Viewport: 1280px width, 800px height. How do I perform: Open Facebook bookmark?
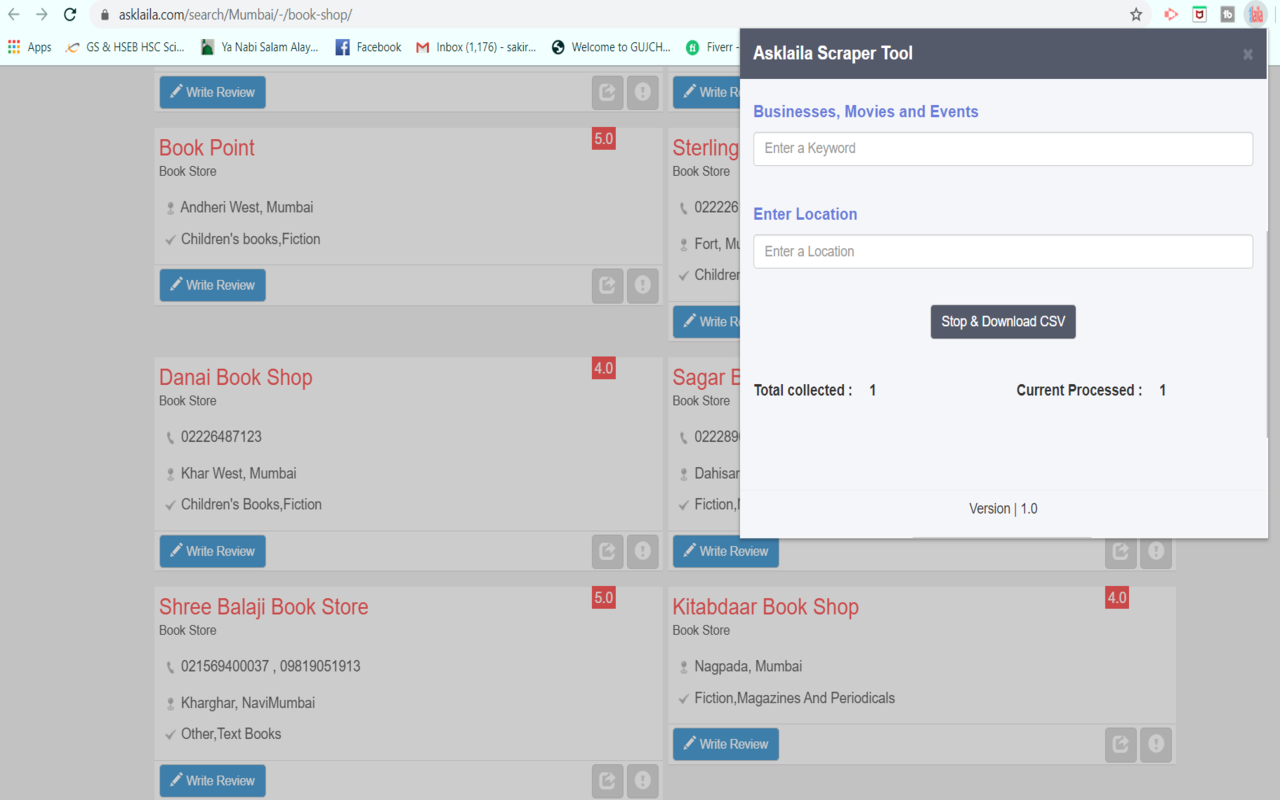[368, 47]
